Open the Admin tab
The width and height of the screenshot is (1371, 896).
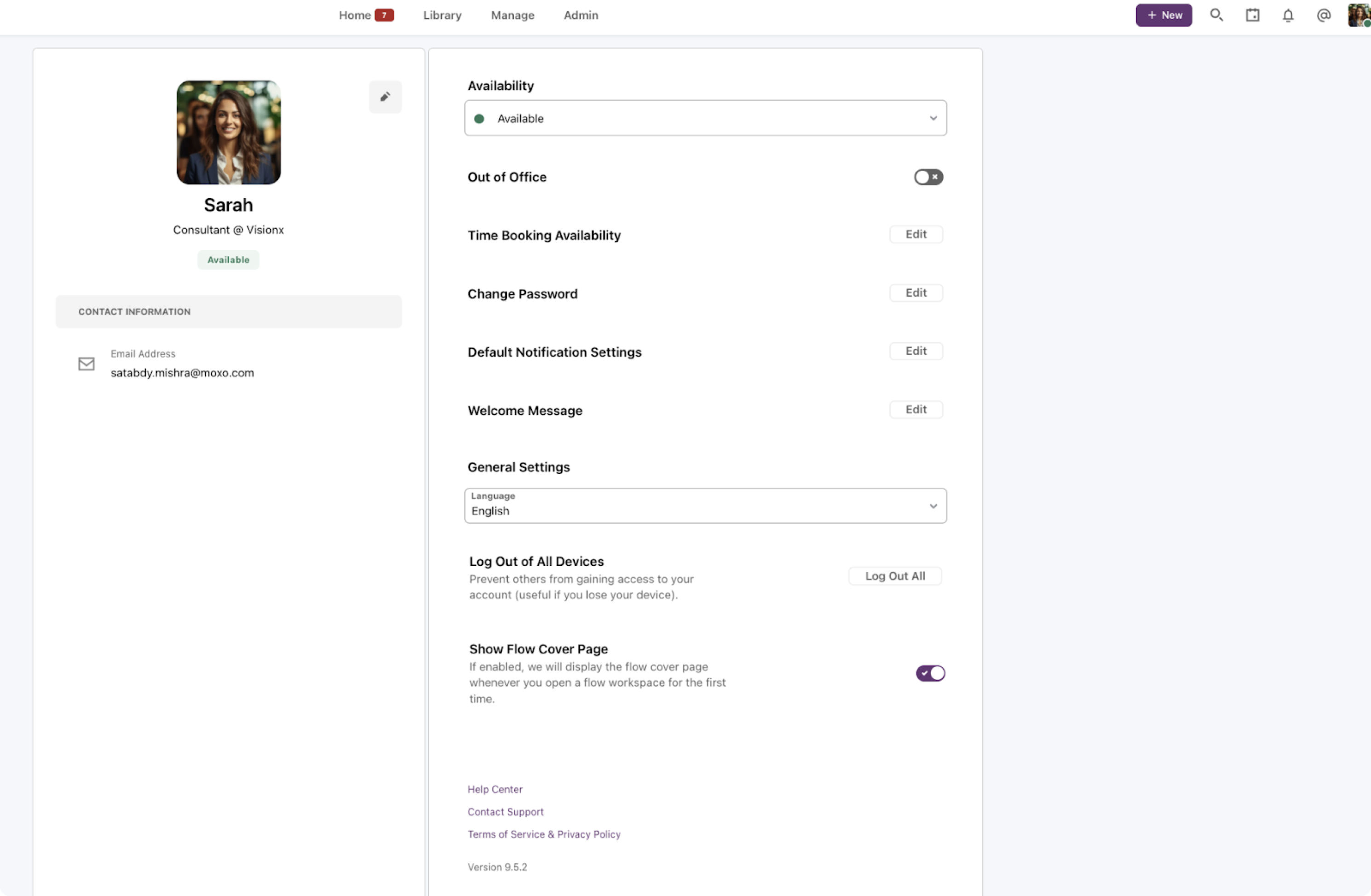[x=581, y=15]
